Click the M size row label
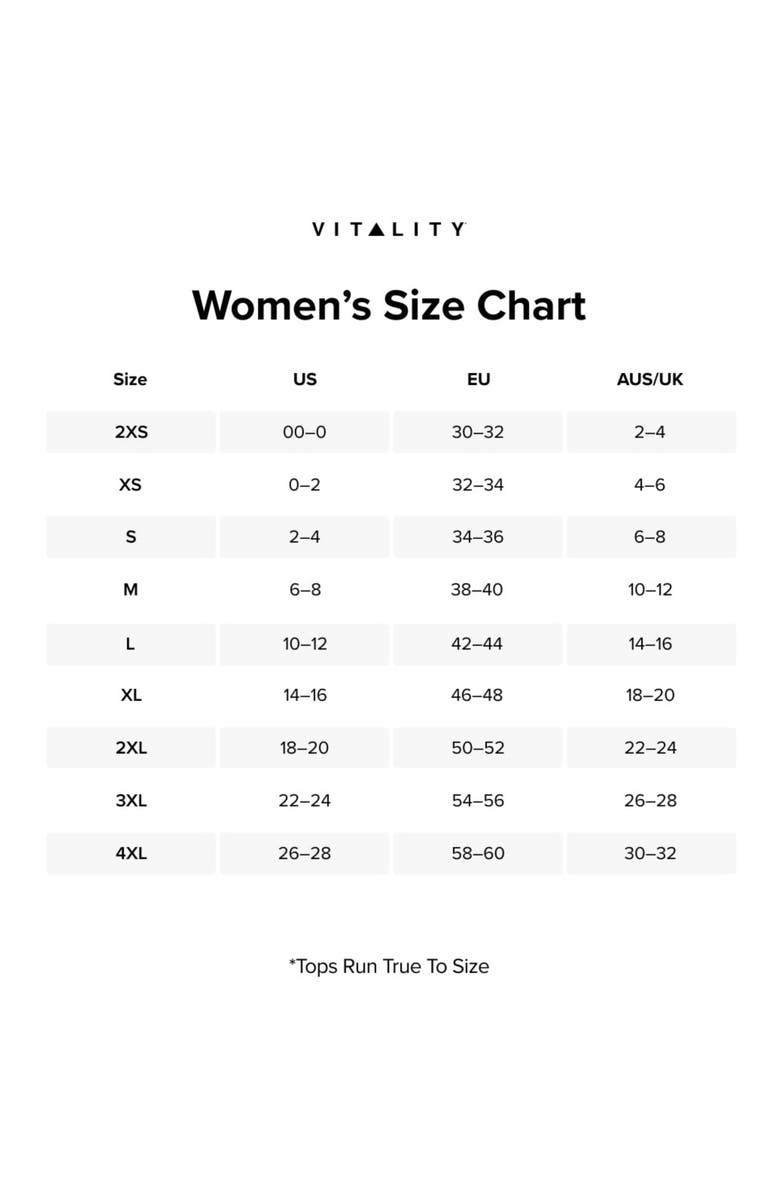Screen dimensions: 780x1196 click(130, 590)
